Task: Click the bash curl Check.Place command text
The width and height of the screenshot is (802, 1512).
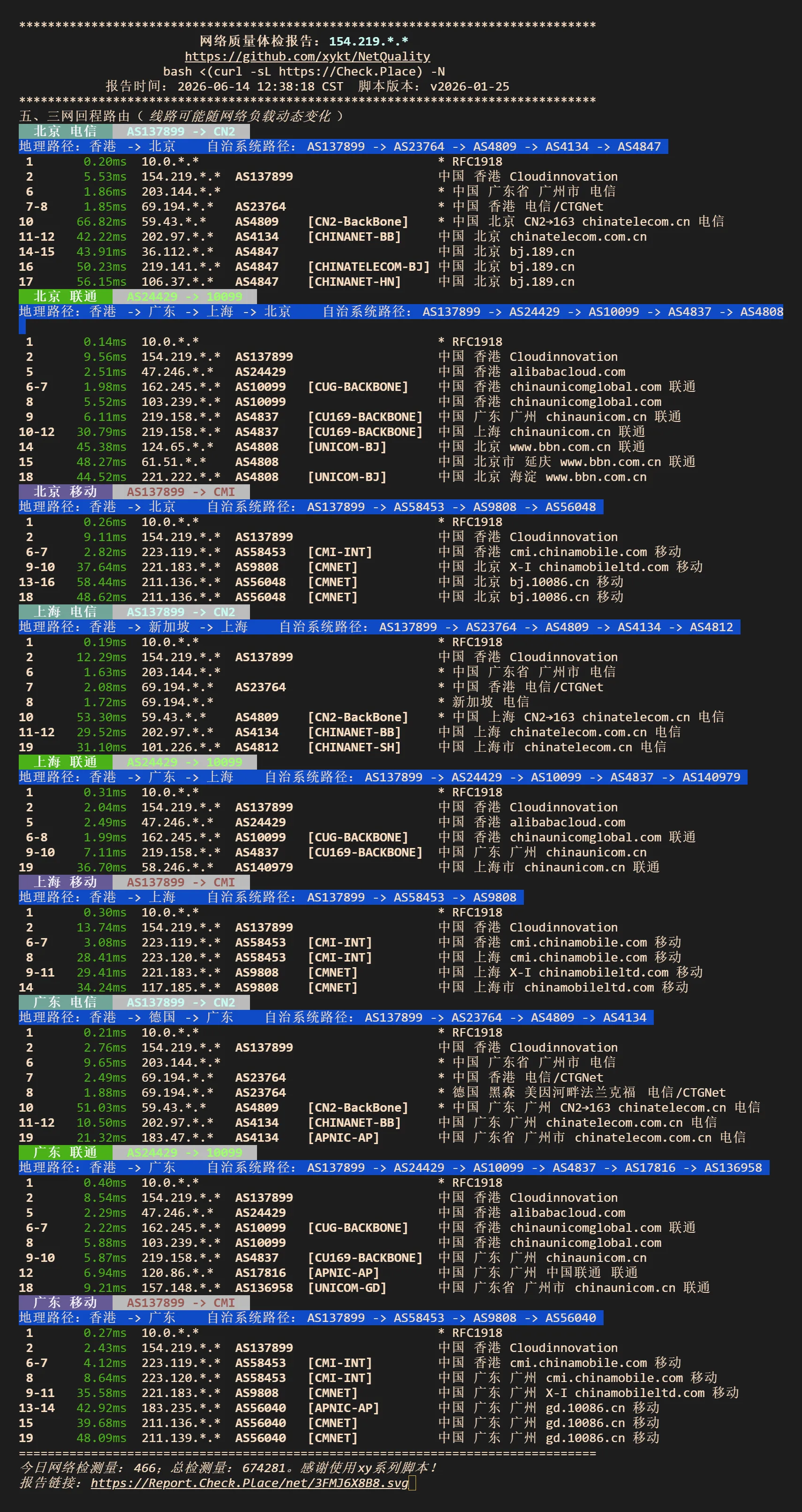Action: tap(304, 72)
